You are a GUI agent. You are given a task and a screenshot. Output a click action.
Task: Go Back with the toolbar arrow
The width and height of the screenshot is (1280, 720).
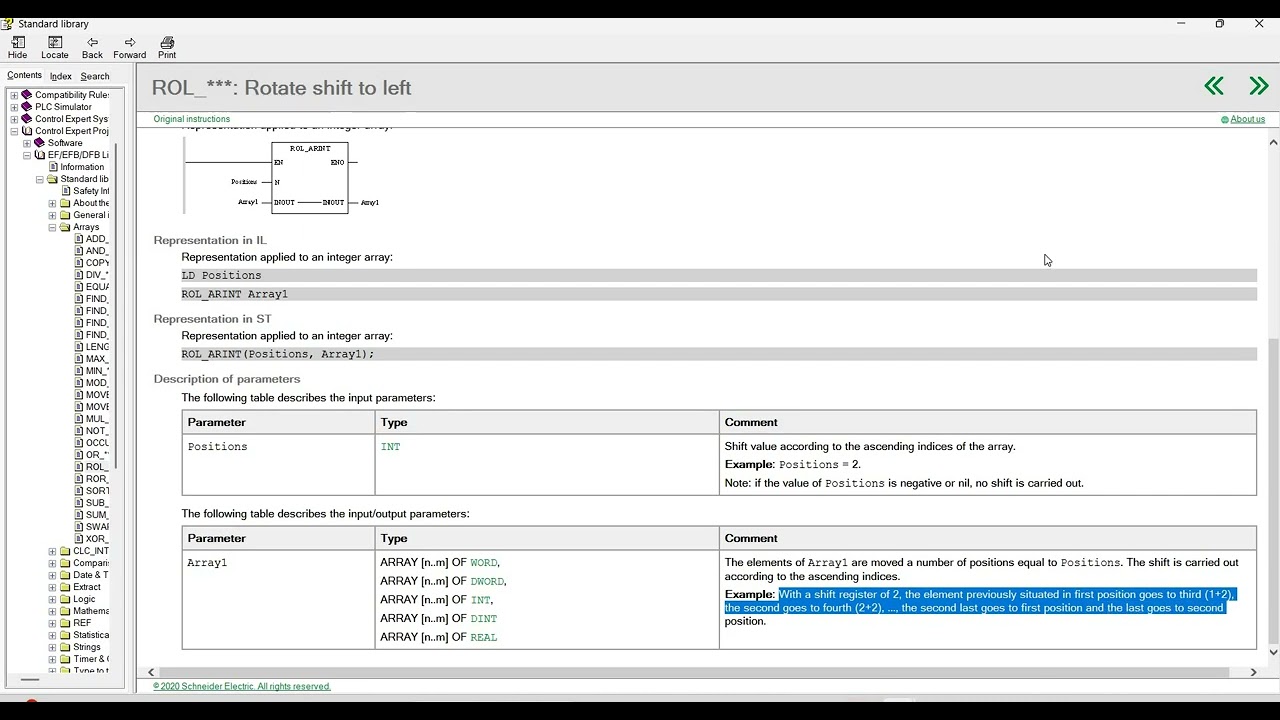tap(92, 43)
